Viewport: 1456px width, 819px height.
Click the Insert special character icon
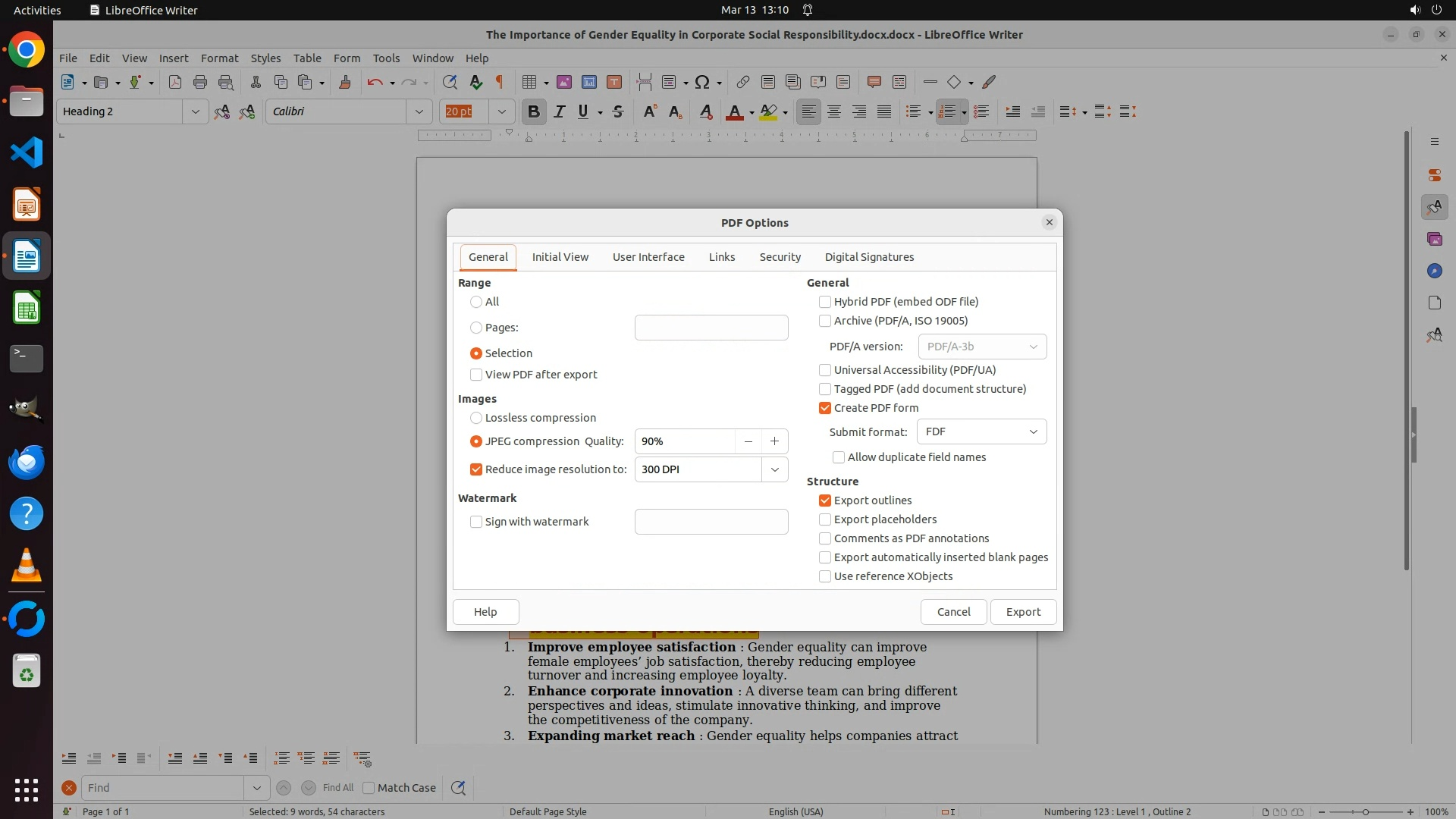[702, 82]
